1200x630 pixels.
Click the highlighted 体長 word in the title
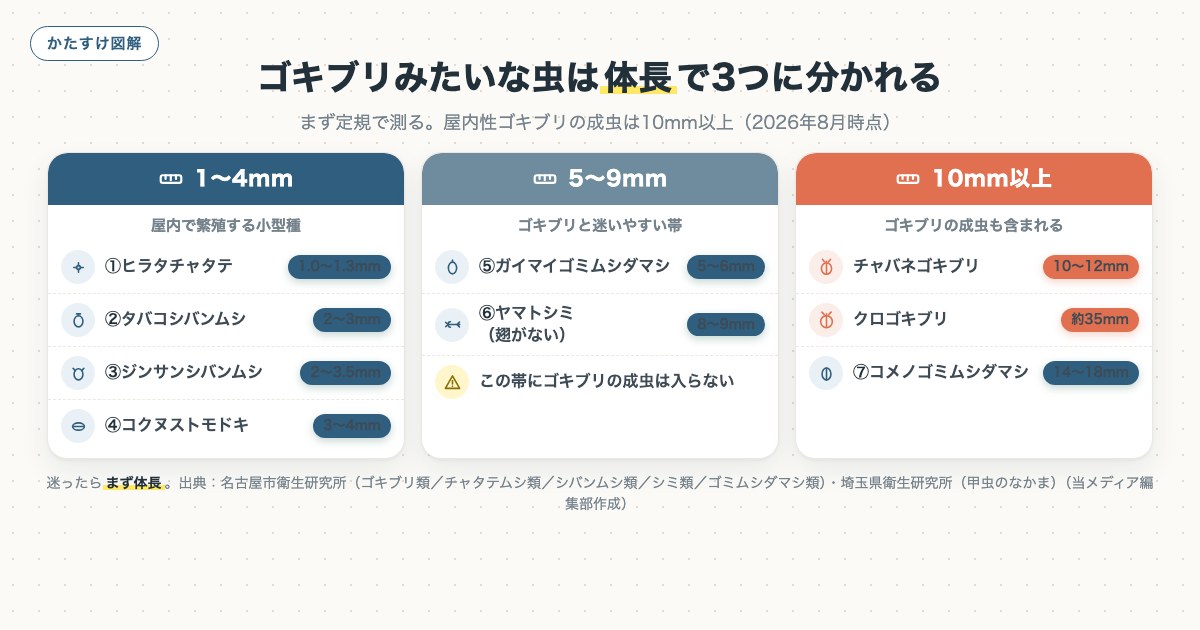pos(640,77)
